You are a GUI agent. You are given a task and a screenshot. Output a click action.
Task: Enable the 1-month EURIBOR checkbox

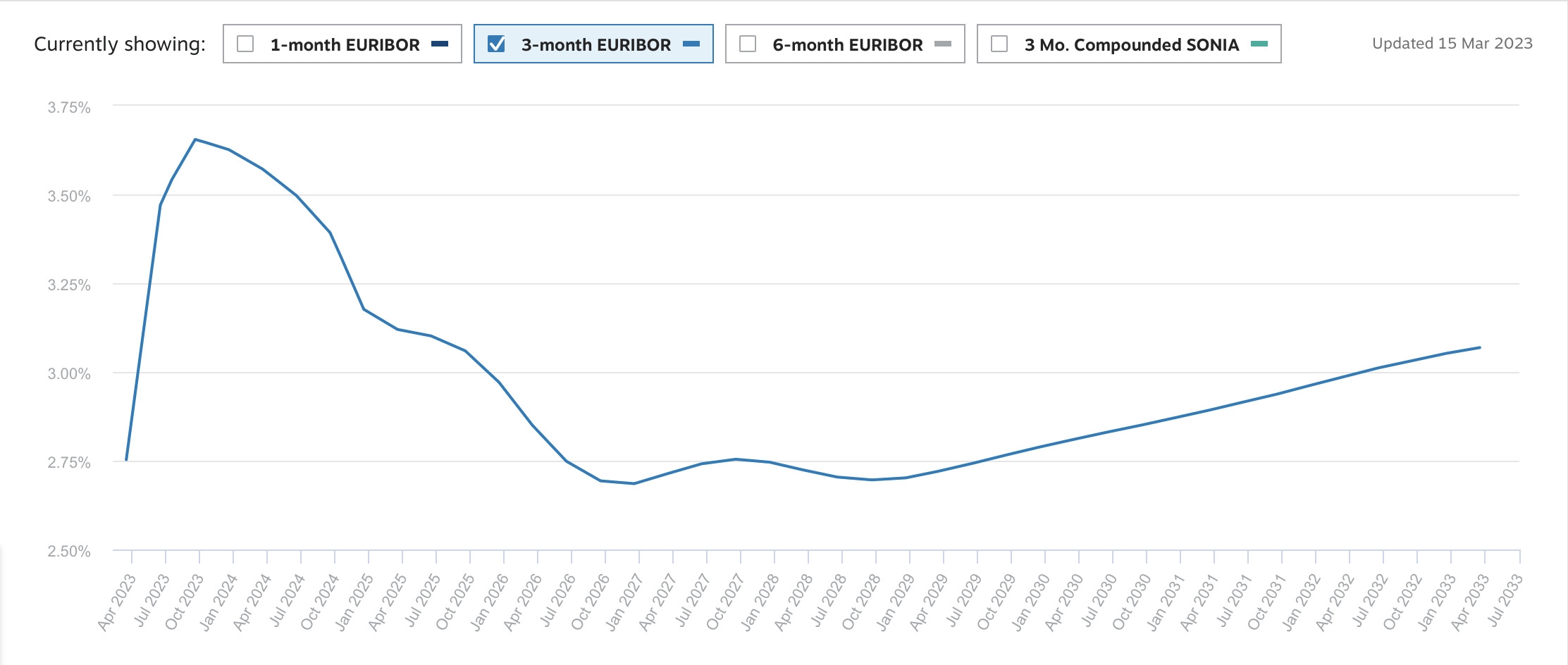(245, 44)
